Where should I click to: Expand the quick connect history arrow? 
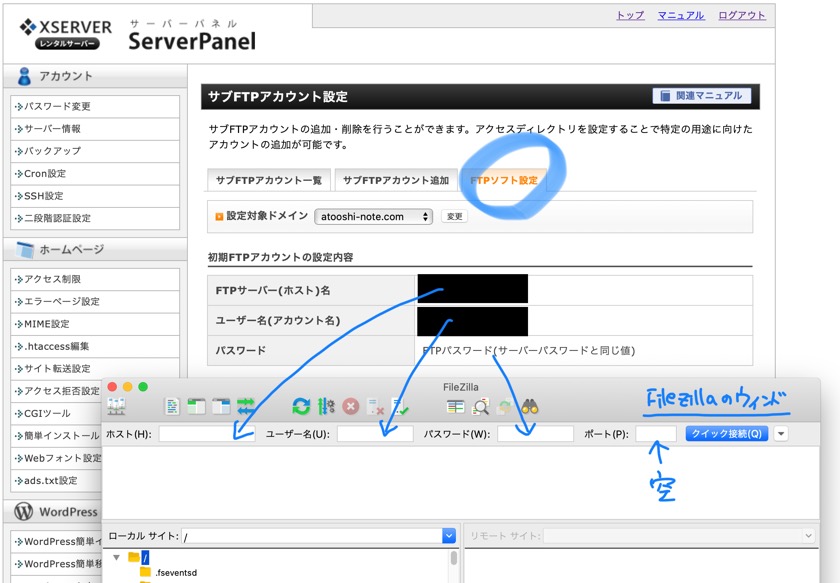click(781, 434)
